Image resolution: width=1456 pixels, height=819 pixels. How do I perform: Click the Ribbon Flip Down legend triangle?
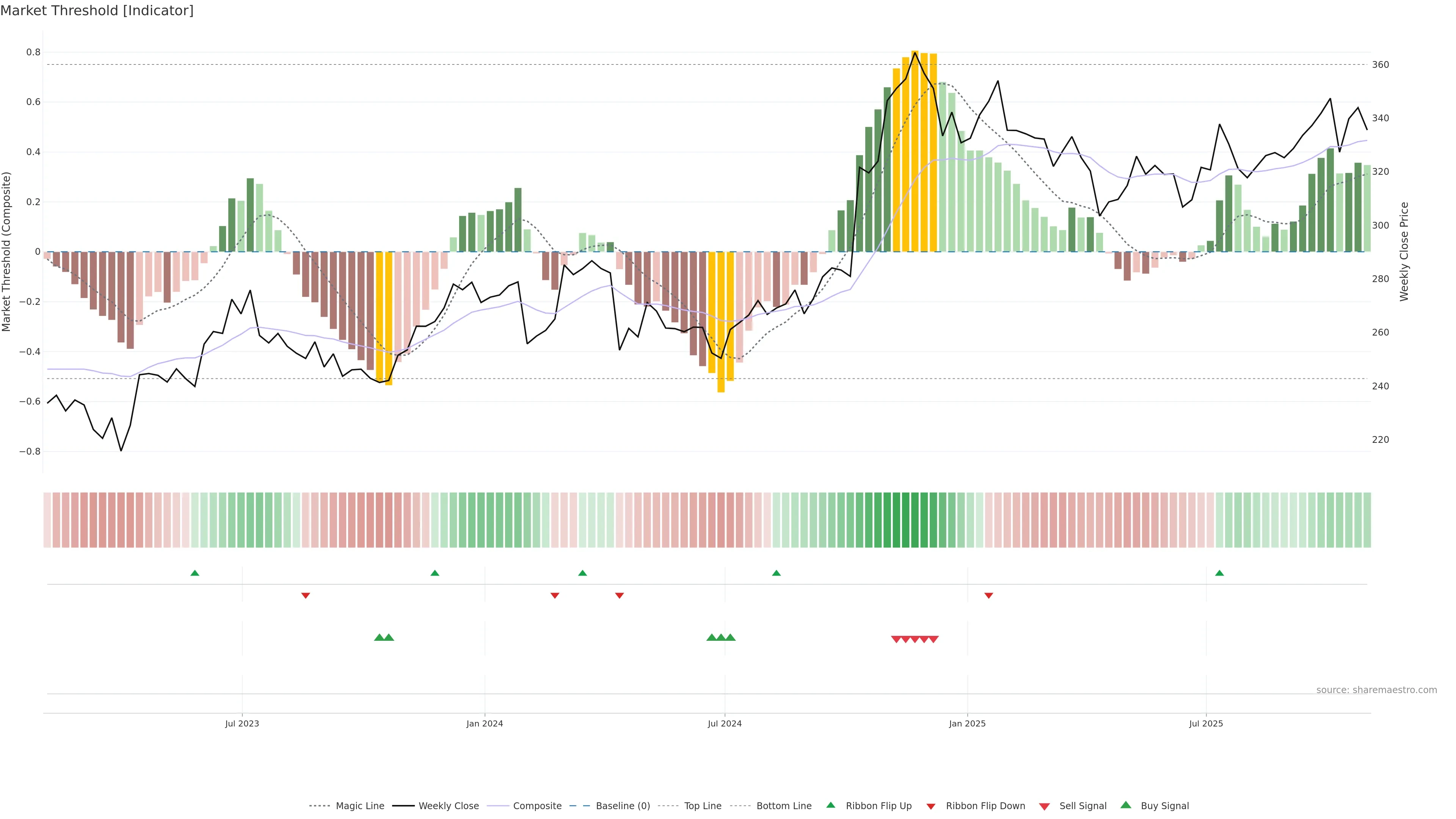[931, 806]
